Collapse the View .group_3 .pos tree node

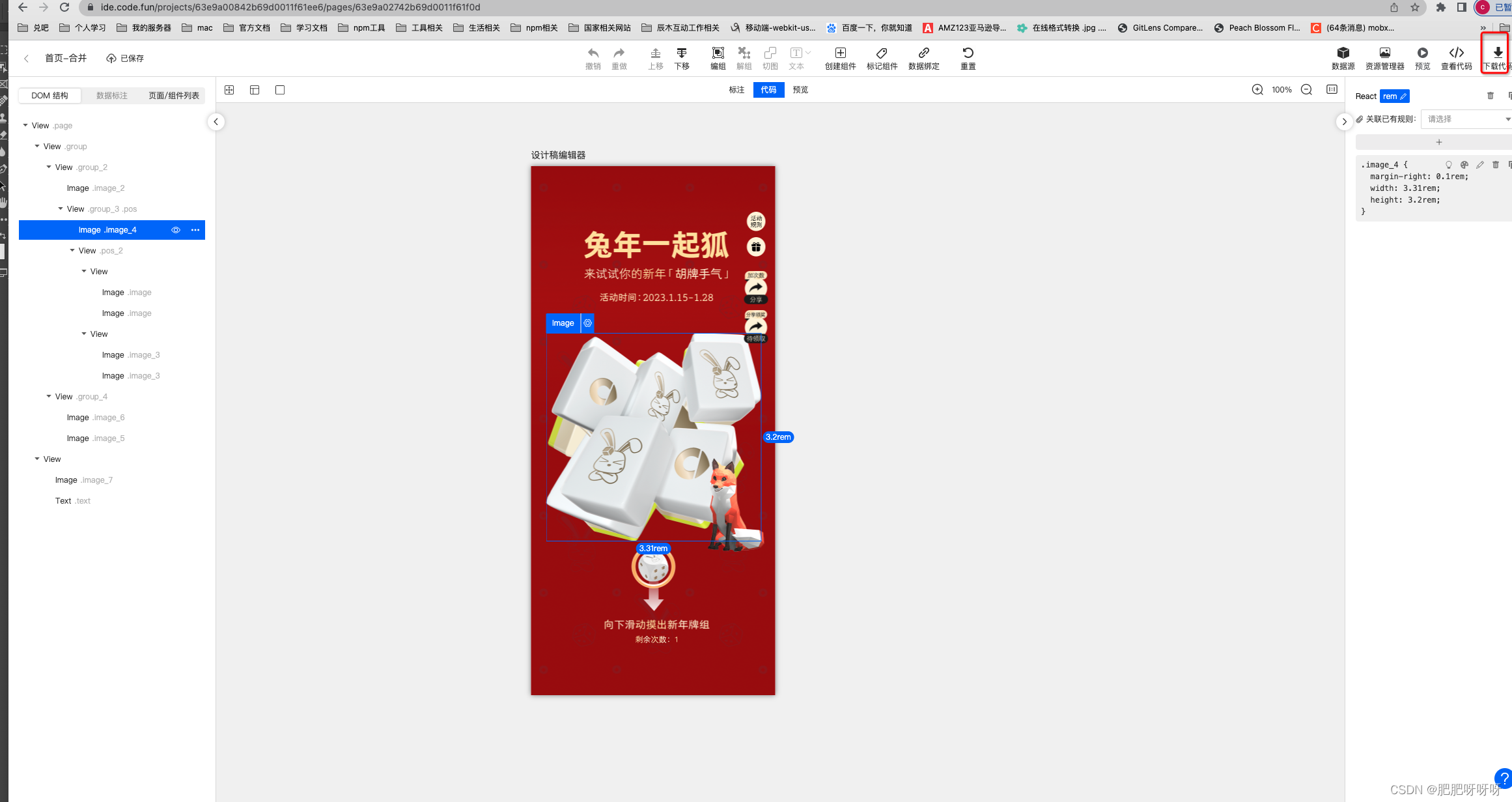pyautogui.click(x=61, y=208)
